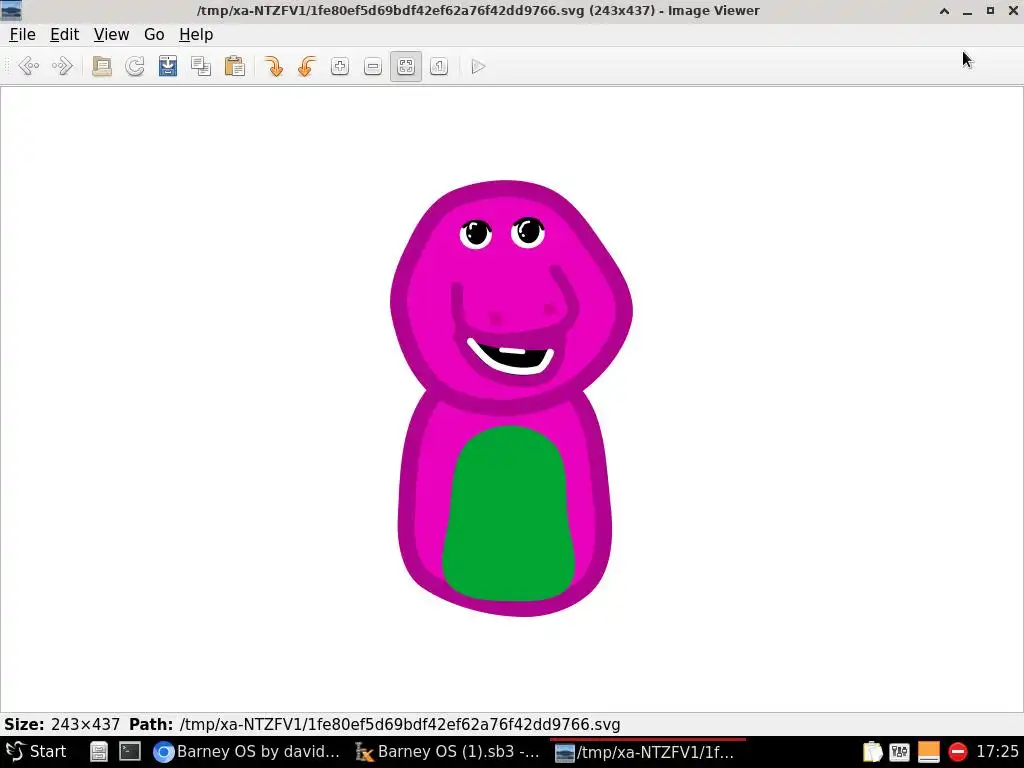Switch to Barney OS browser window
Screen dimensions: 1024x768
point(247,752)
